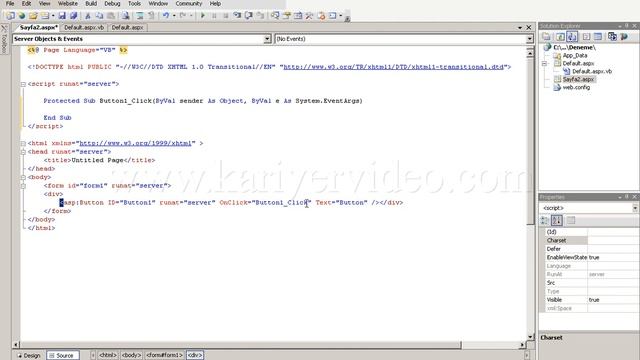640x360 pixels.
Task: Toggle Alphabetical sort in Properties panel
Action: [x=557, y=220]
